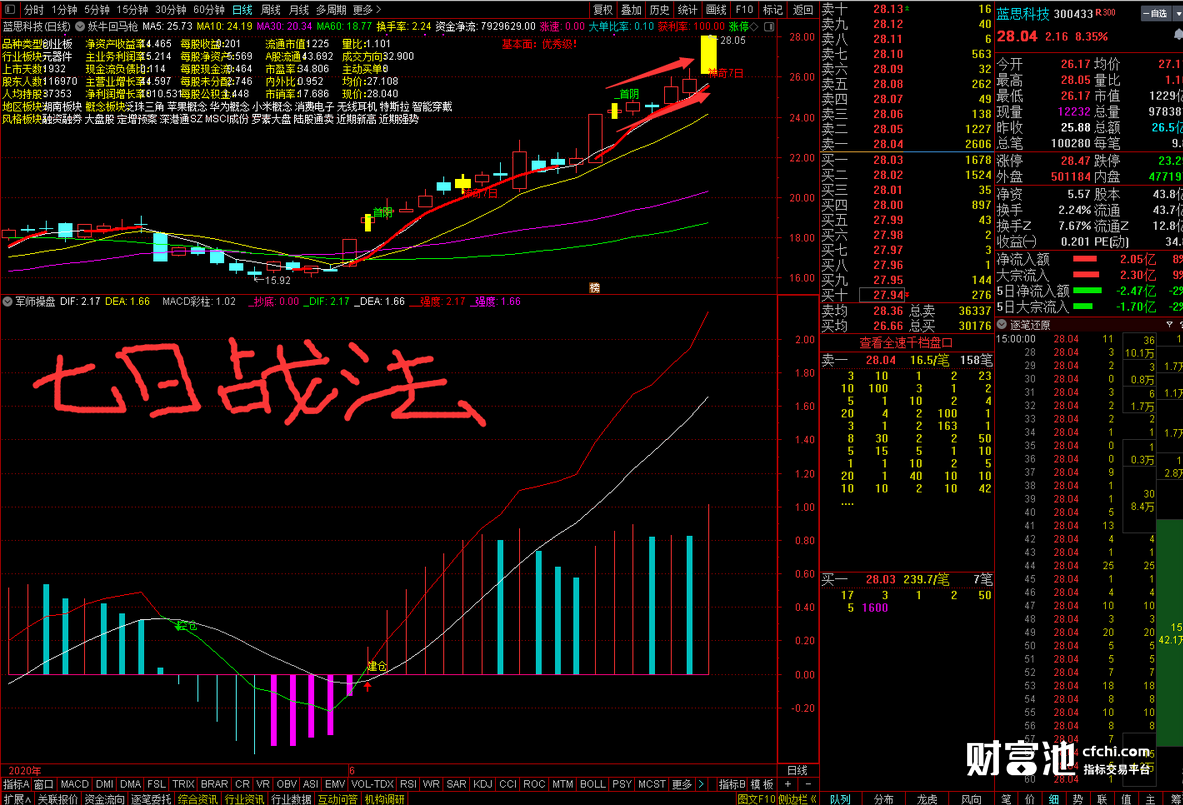Open 军师操盘 indicator dropdown circle
Viewport: 1183px width, 805px height.
pos(7,302)
